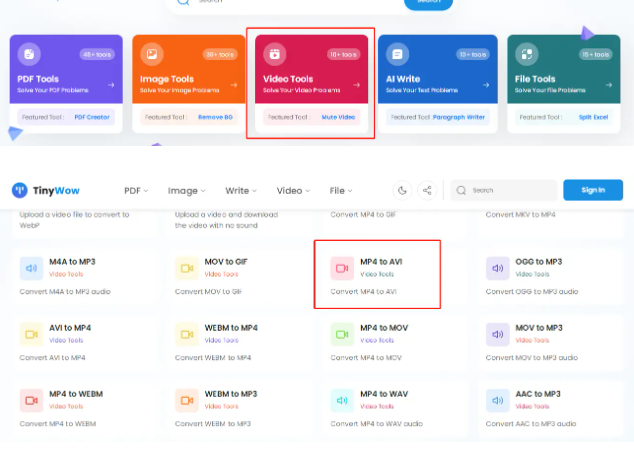The width and height of the screenshot is (634, 468).
Task: Click the Image Tools card arrow
Action: click(x=234, y=85)
